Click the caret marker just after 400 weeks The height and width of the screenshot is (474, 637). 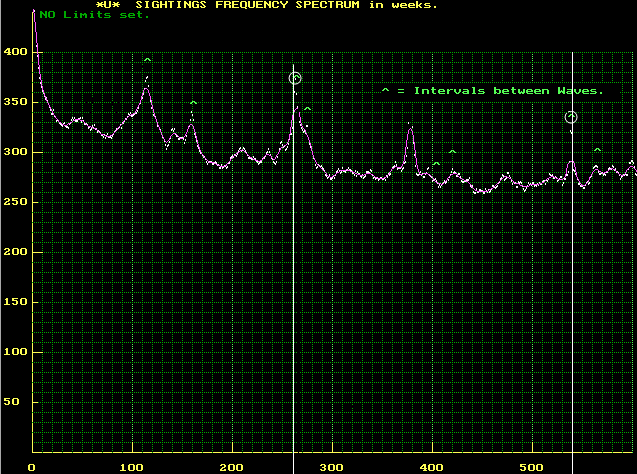436,163
